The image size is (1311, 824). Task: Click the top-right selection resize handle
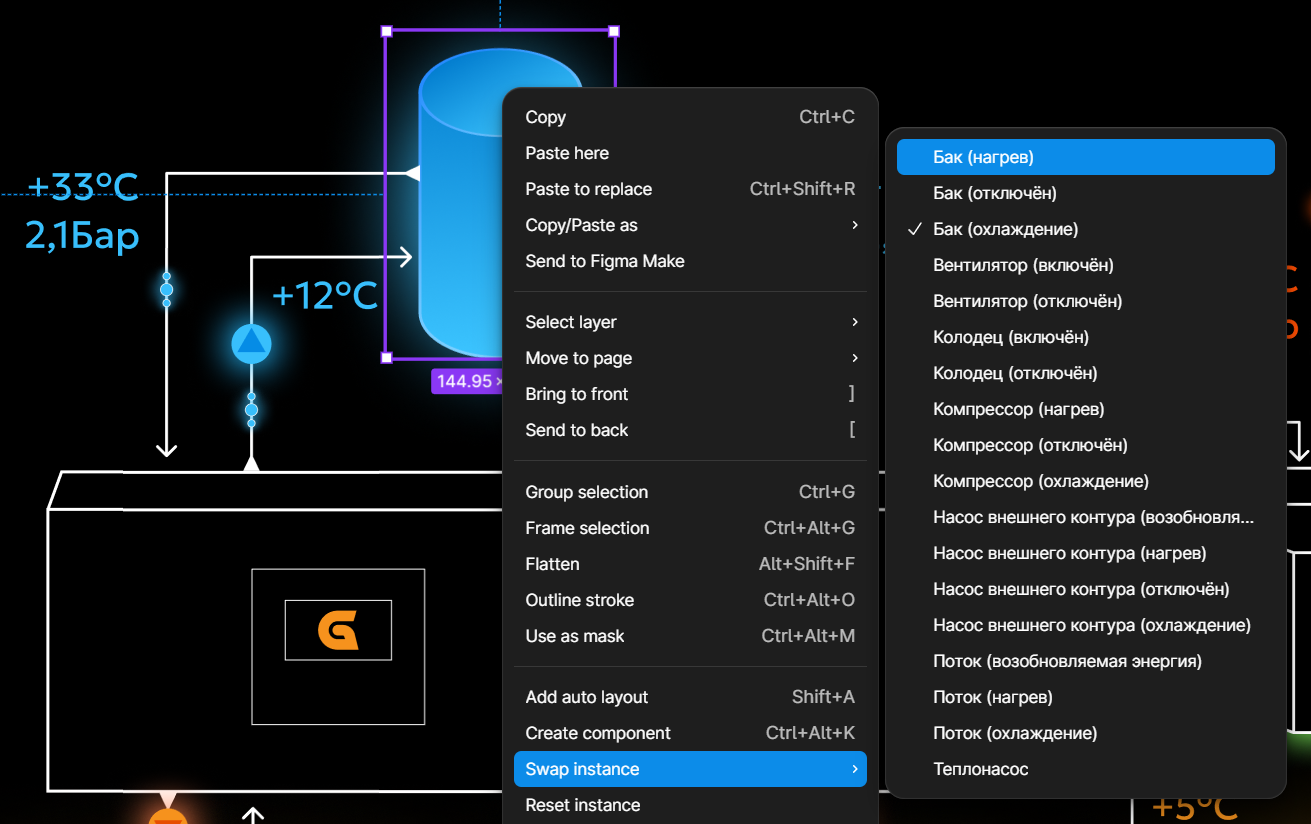[x=614, y=31]
